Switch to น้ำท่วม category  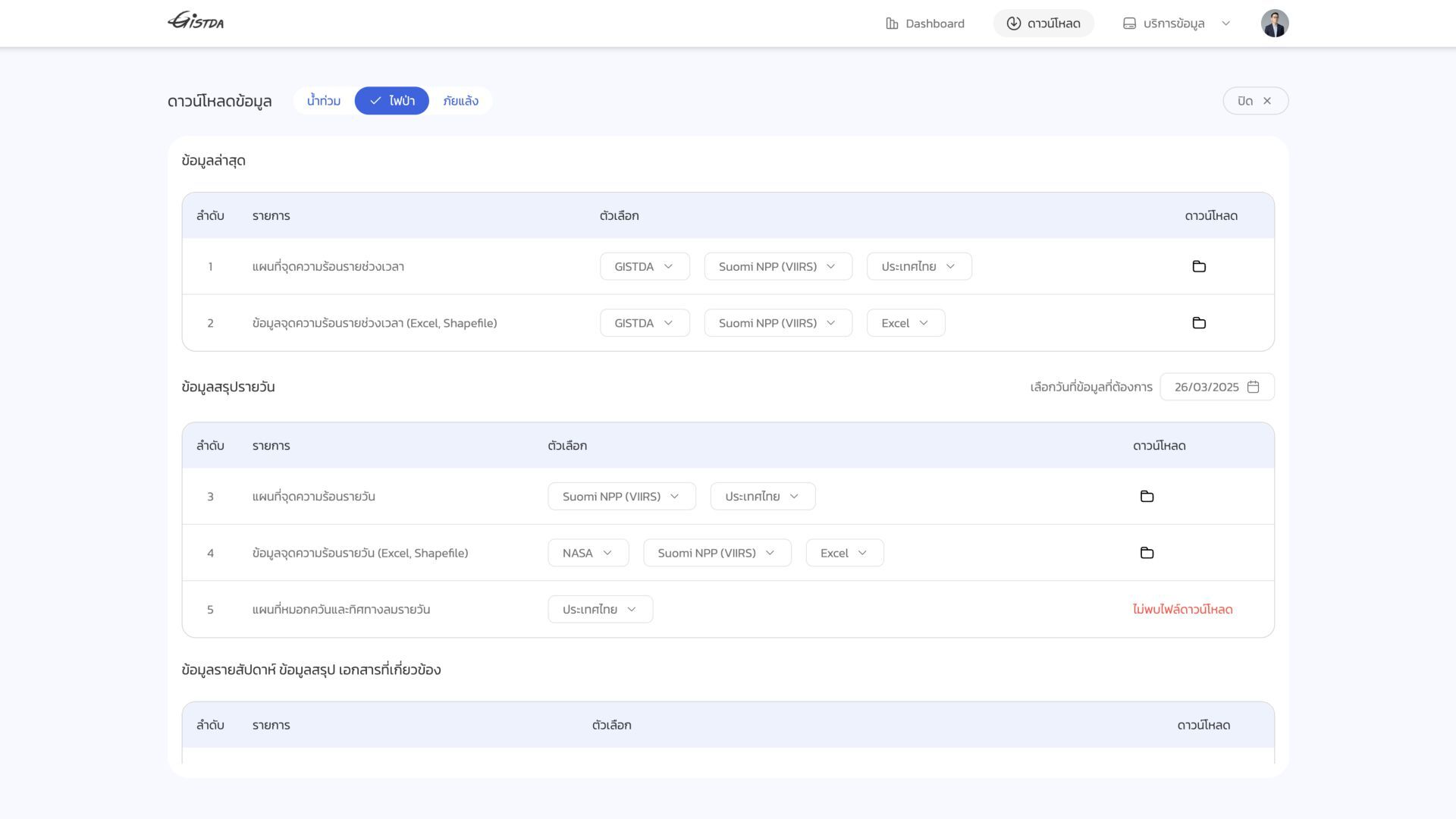[x=324, y=101]
